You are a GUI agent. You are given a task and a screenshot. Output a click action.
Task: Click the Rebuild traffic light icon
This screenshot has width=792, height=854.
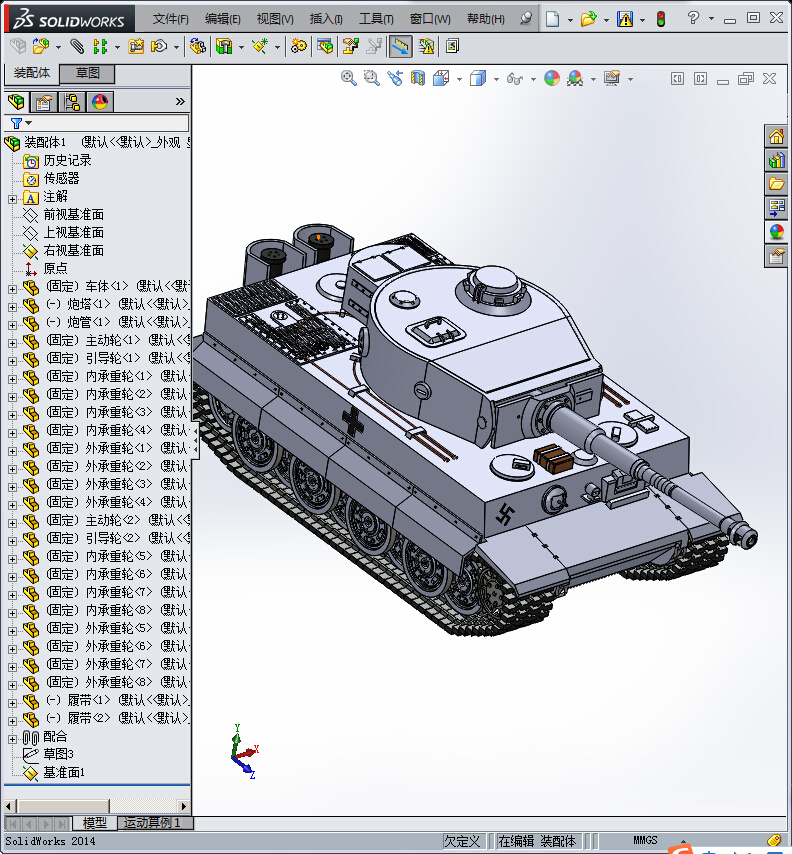[661, 19]
